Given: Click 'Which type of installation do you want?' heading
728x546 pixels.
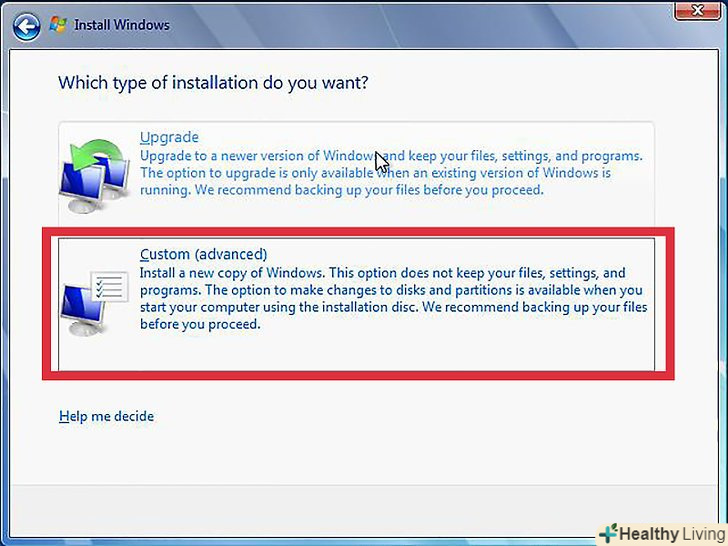Looking at the screenshot, I should [x=213, y=83].
